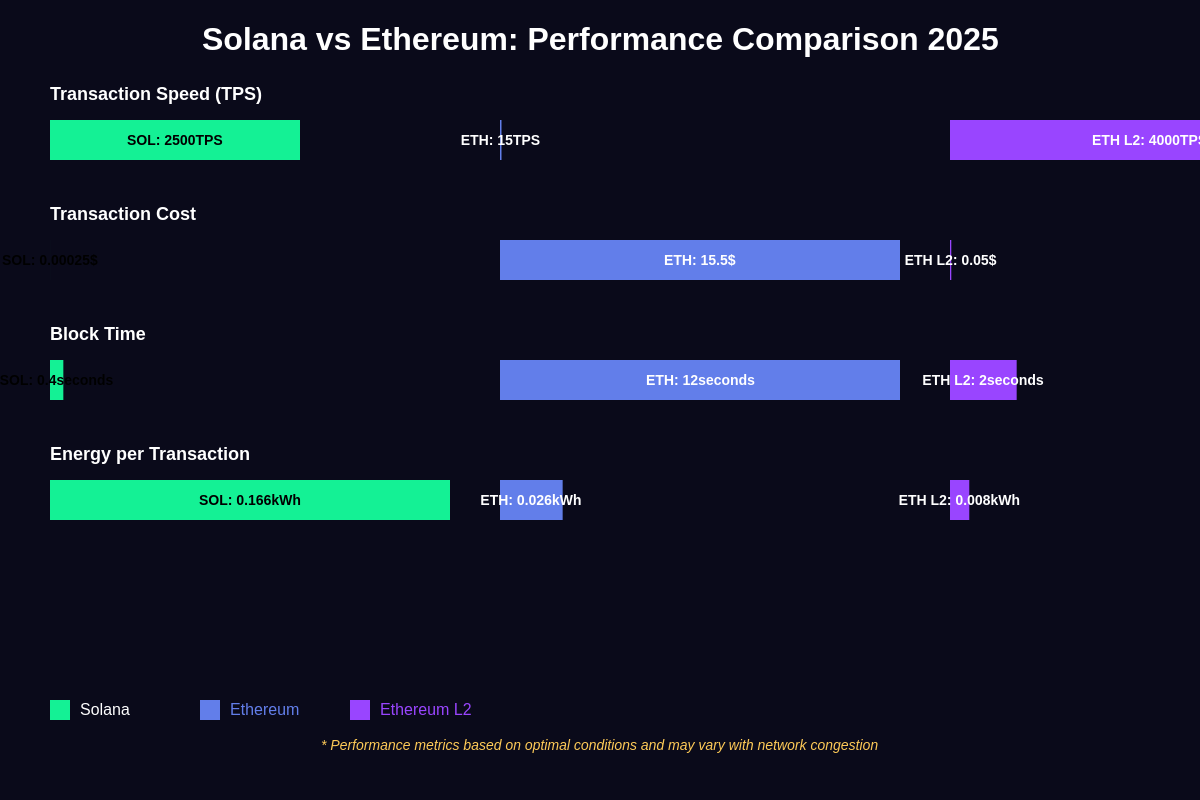Select the SOL 0.166kWh energy bar
The image size is (1200, 800).
pos(250,500)
